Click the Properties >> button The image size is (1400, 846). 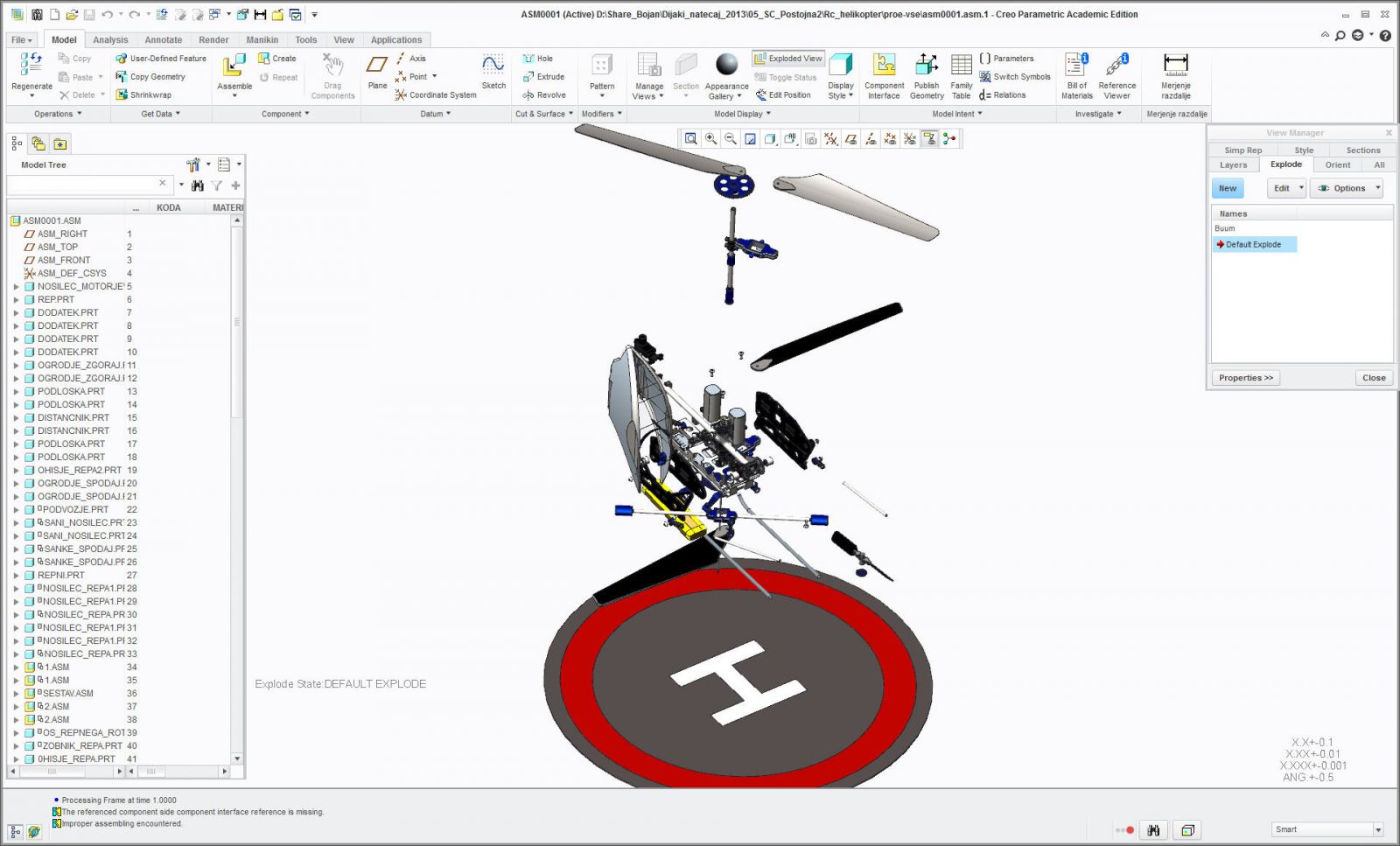[x=1245, y=378]
